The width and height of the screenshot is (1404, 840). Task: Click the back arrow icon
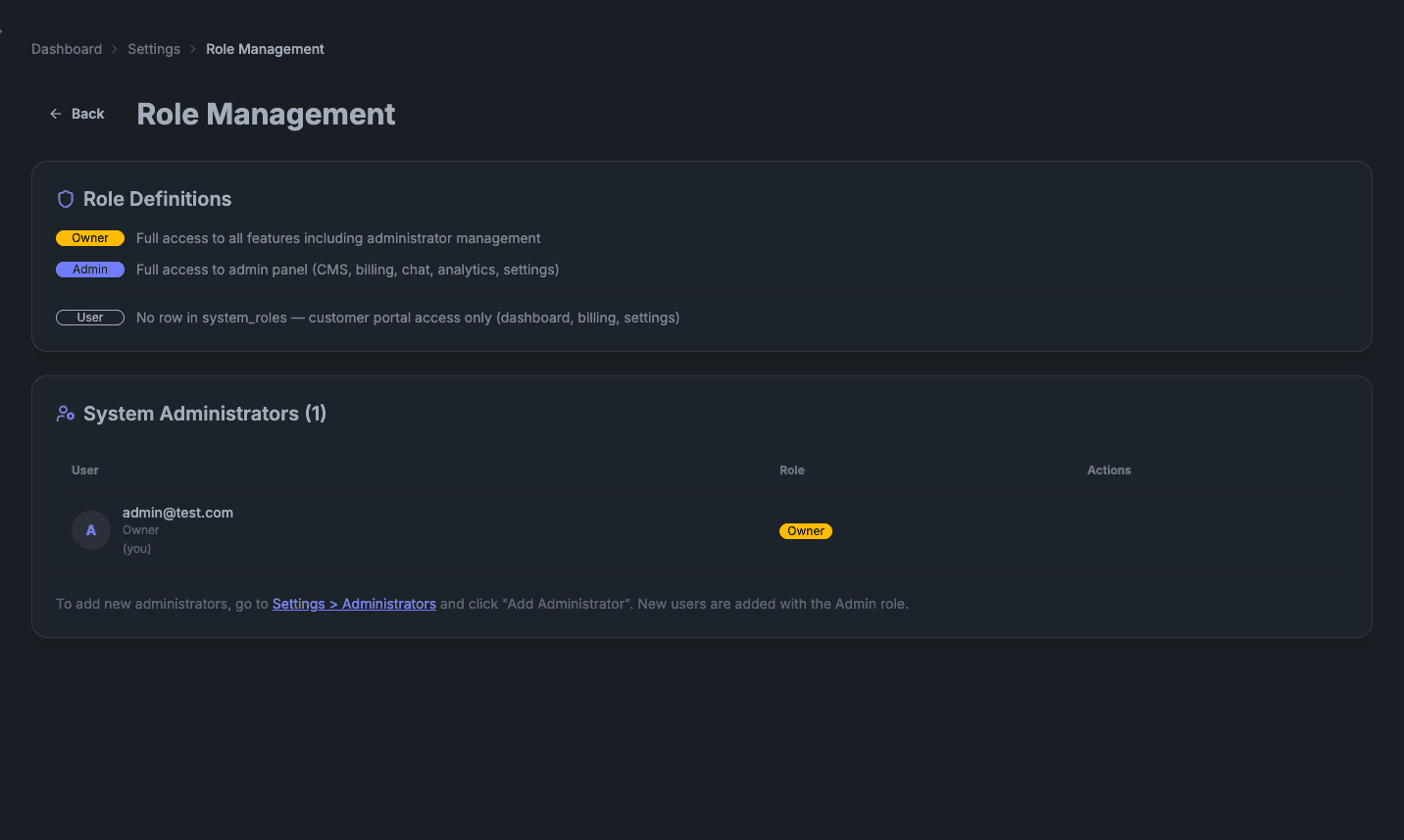tap(55, 113)
